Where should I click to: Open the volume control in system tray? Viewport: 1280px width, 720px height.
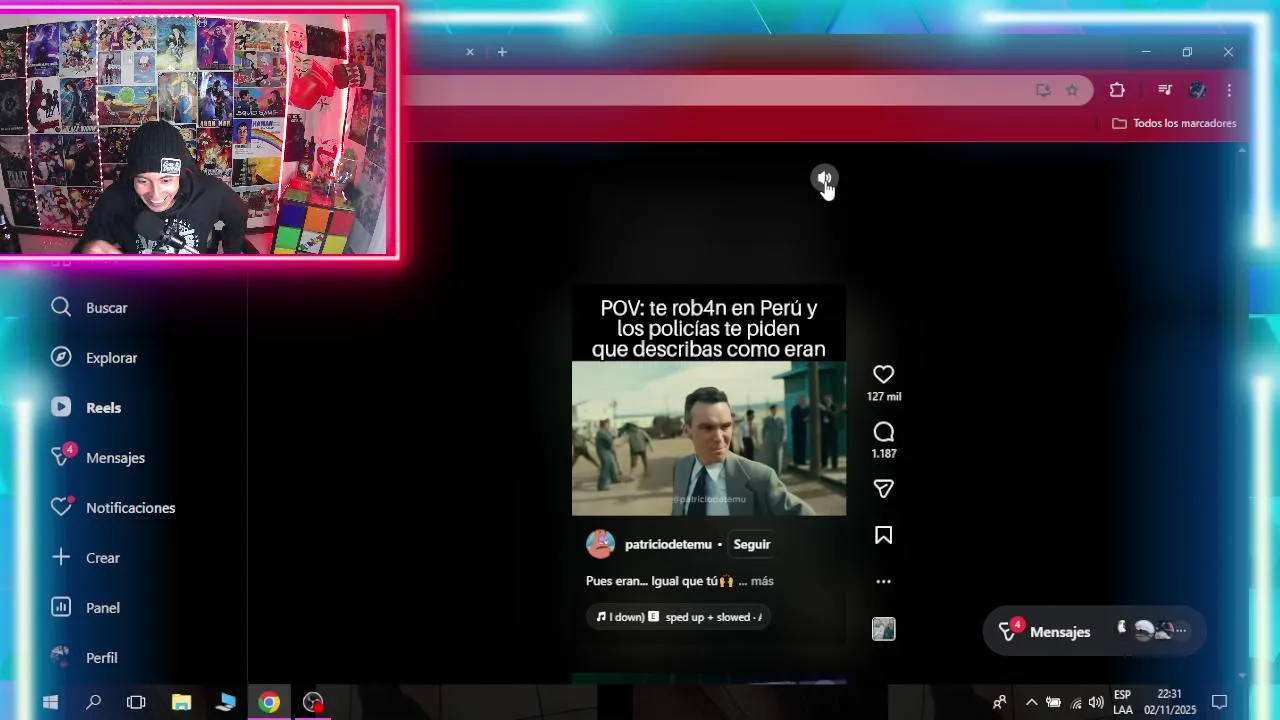[x=1096, y=702]
